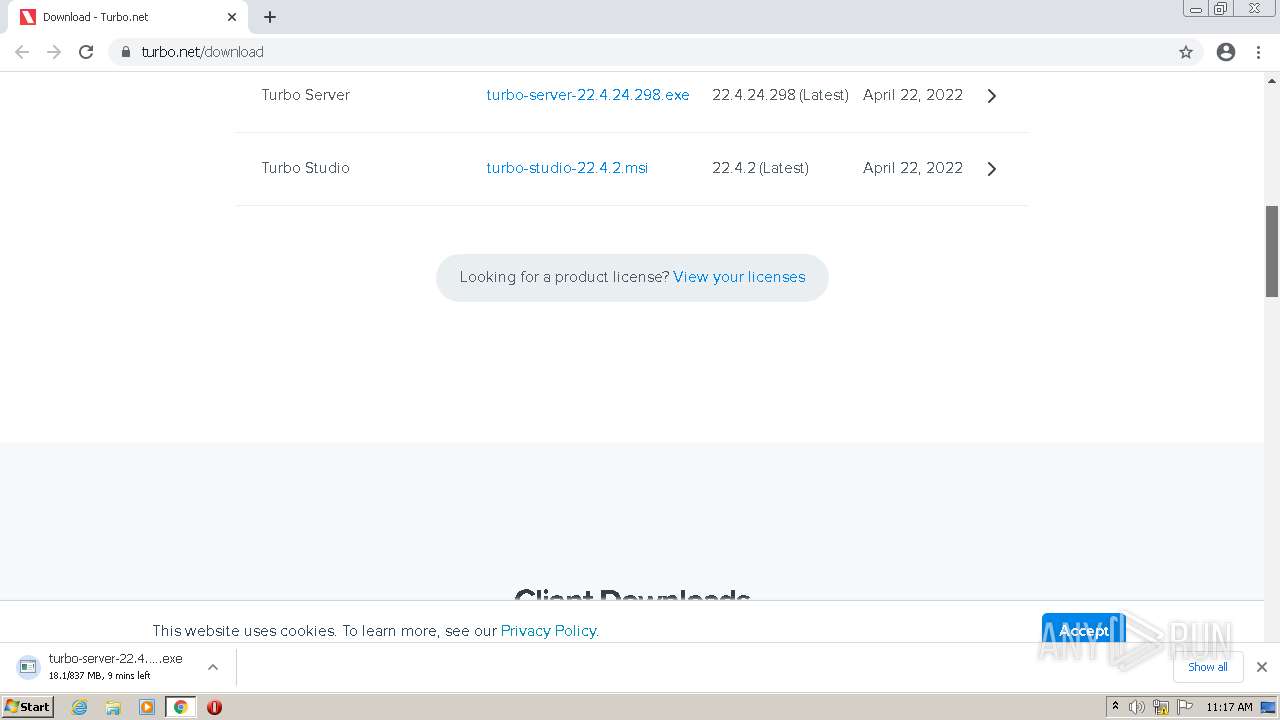Bookmark this page with the star
Viewport: 1280px width, 720px height.
point(1186,52)
